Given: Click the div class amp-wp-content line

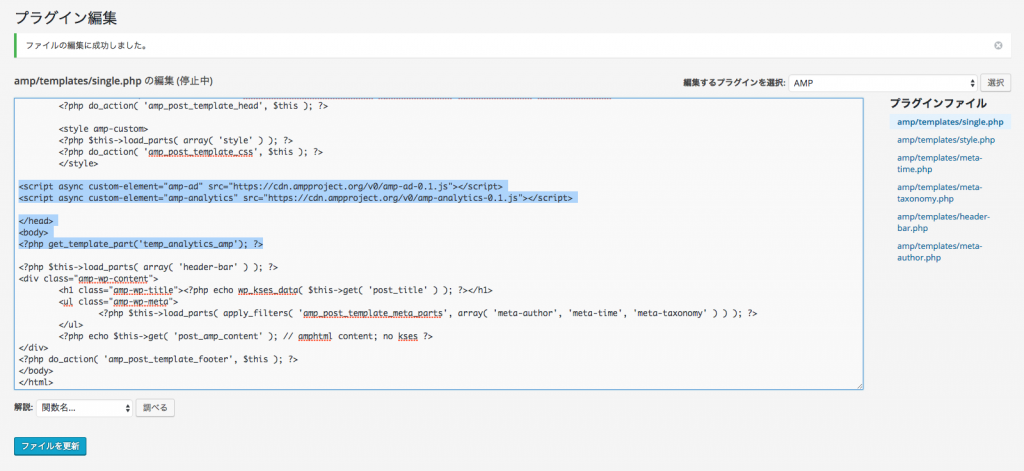Looking at the screenshot, I should [x=89, y=278].
